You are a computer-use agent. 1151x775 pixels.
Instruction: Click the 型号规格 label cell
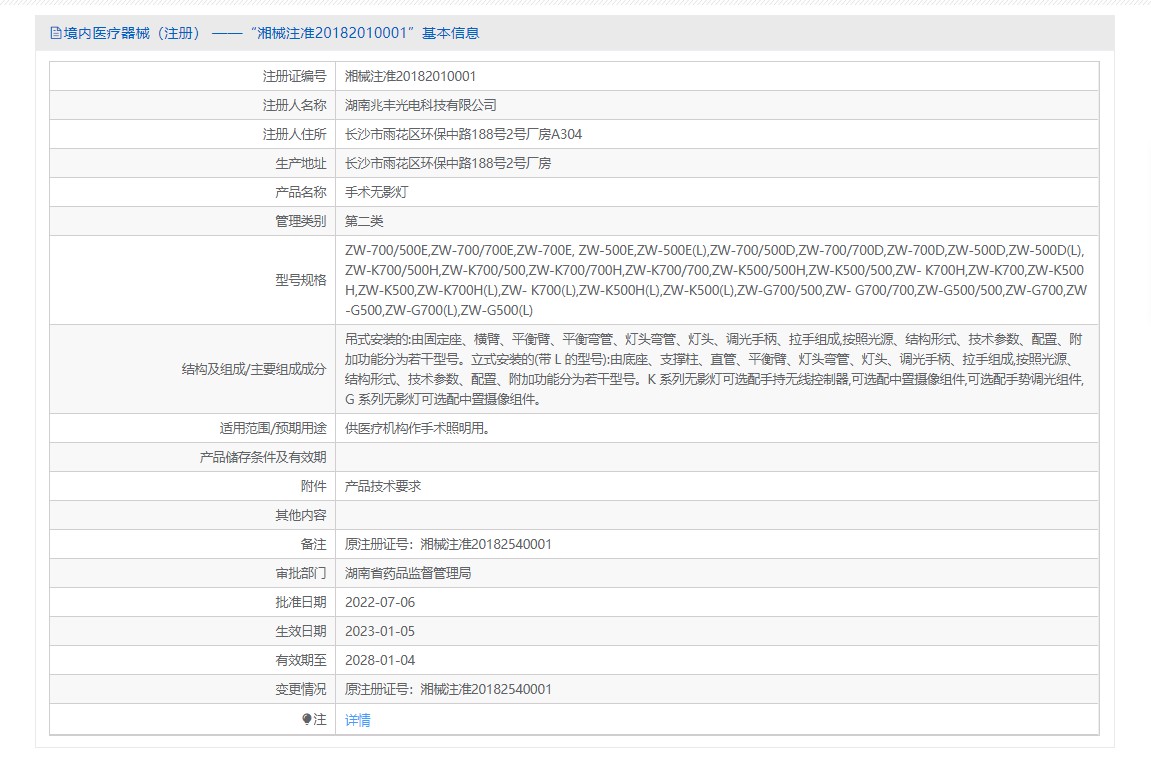[192, 280]
